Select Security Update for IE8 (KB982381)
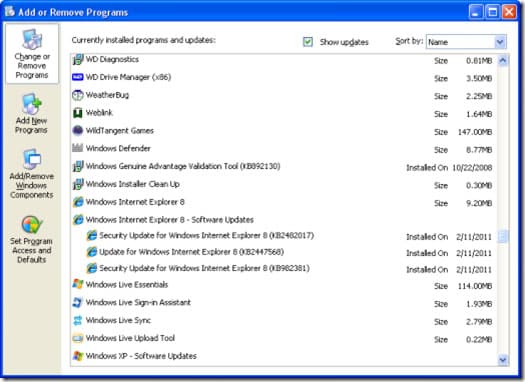 (x=204, y=268)
